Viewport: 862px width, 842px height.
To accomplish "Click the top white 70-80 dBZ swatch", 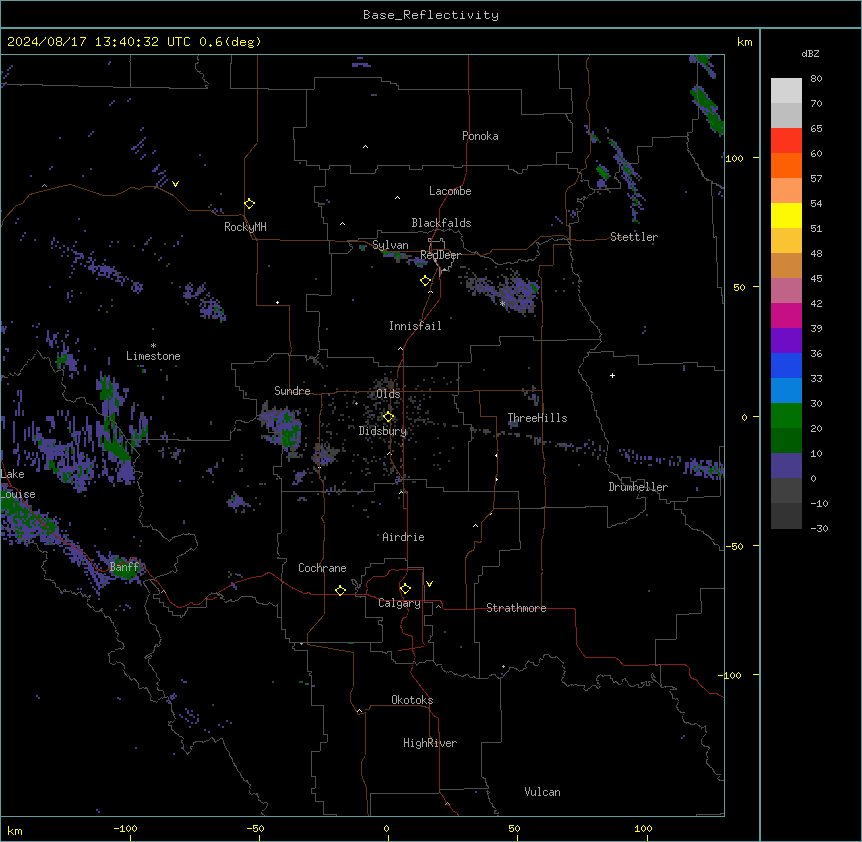I will point(786,91).
